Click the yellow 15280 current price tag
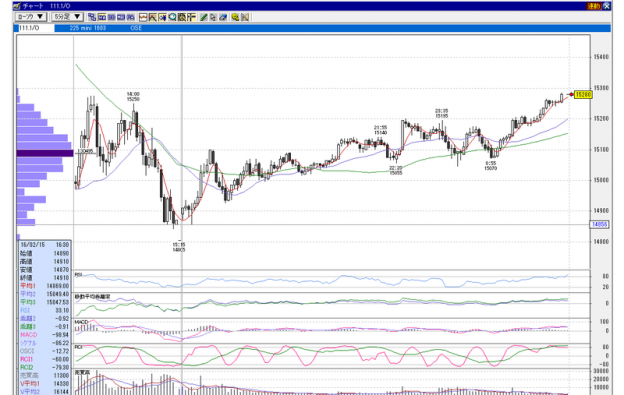This screenshot has height=395, width=624. [x=583, y=95]
